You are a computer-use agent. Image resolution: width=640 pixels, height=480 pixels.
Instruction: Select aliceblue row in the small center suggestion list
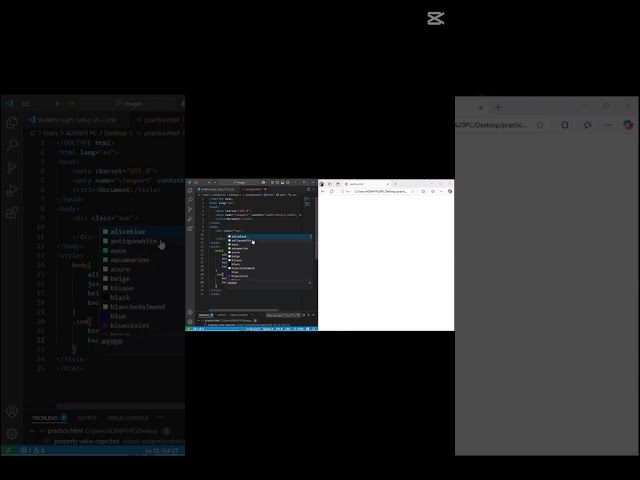[269, 236]
